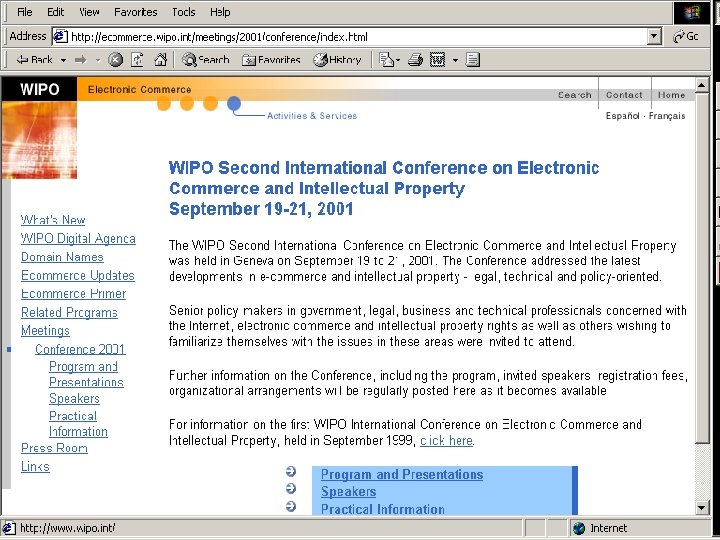This screenshot has width=720, height=540.
Task: Open the address bar dropdown
Action: (654, 37)
